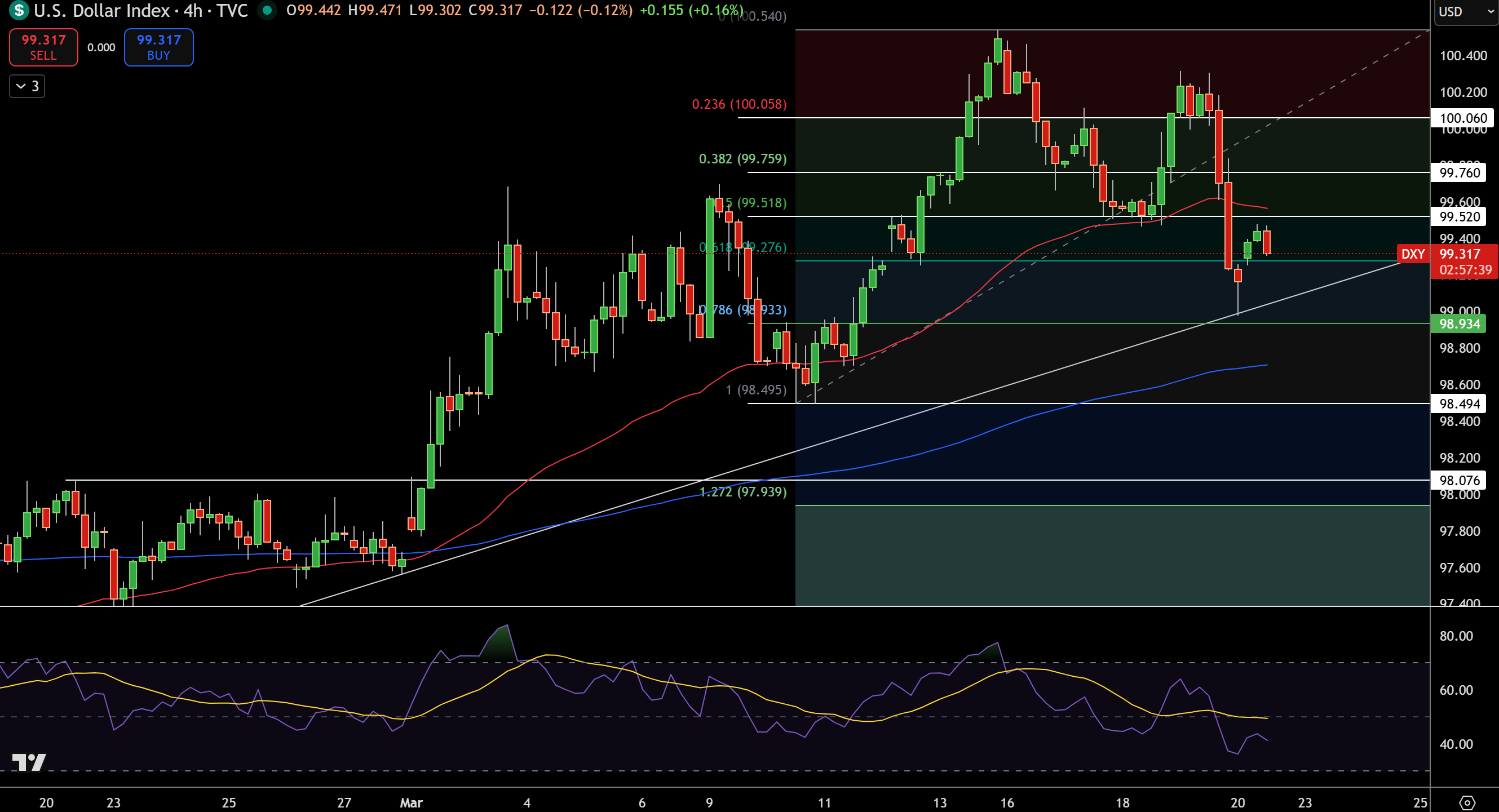Click the red 99.317 SELL button

pos(43,47)
